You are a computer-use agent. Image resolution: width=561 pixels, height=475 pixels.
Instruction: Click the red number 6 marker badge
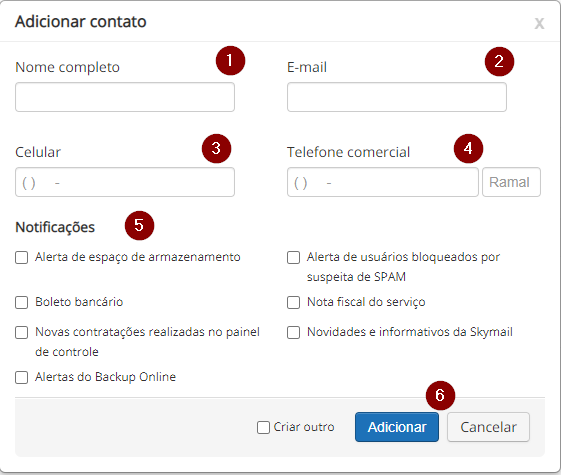(x=440, y=396)
